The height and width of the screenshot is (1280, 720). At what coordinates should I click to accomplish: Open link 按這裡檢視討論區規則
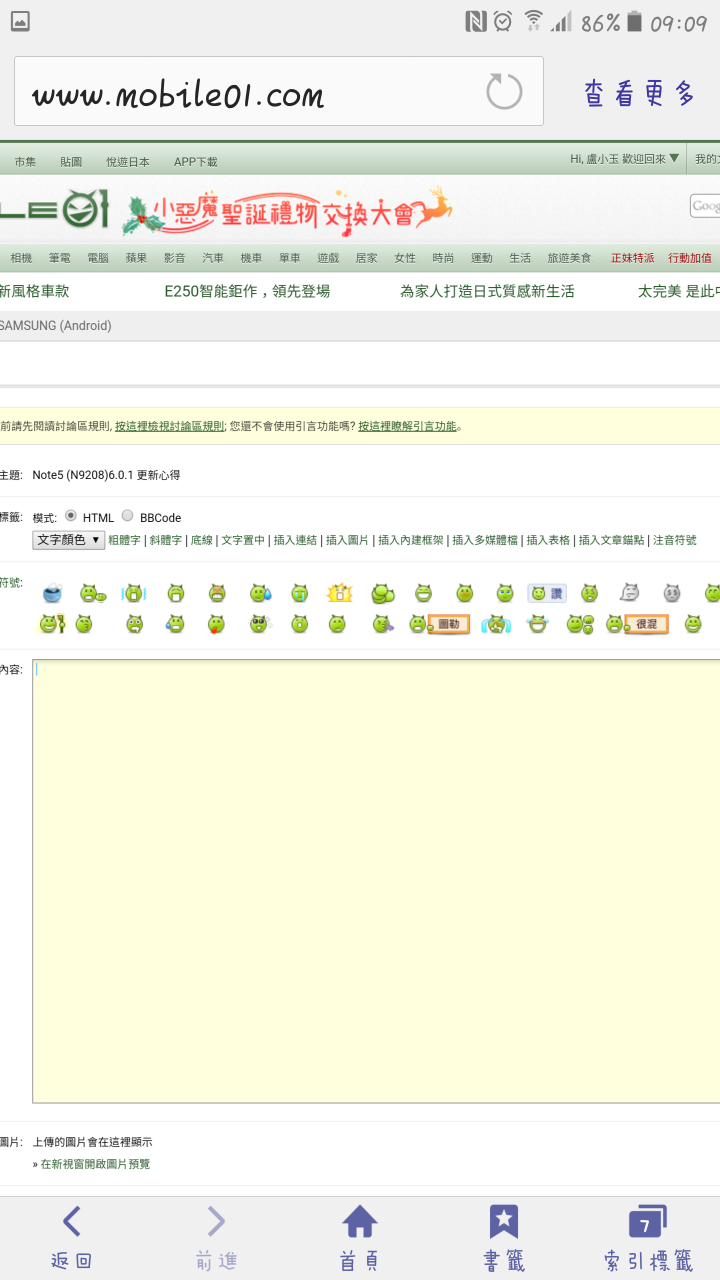[x=169, y=426]
